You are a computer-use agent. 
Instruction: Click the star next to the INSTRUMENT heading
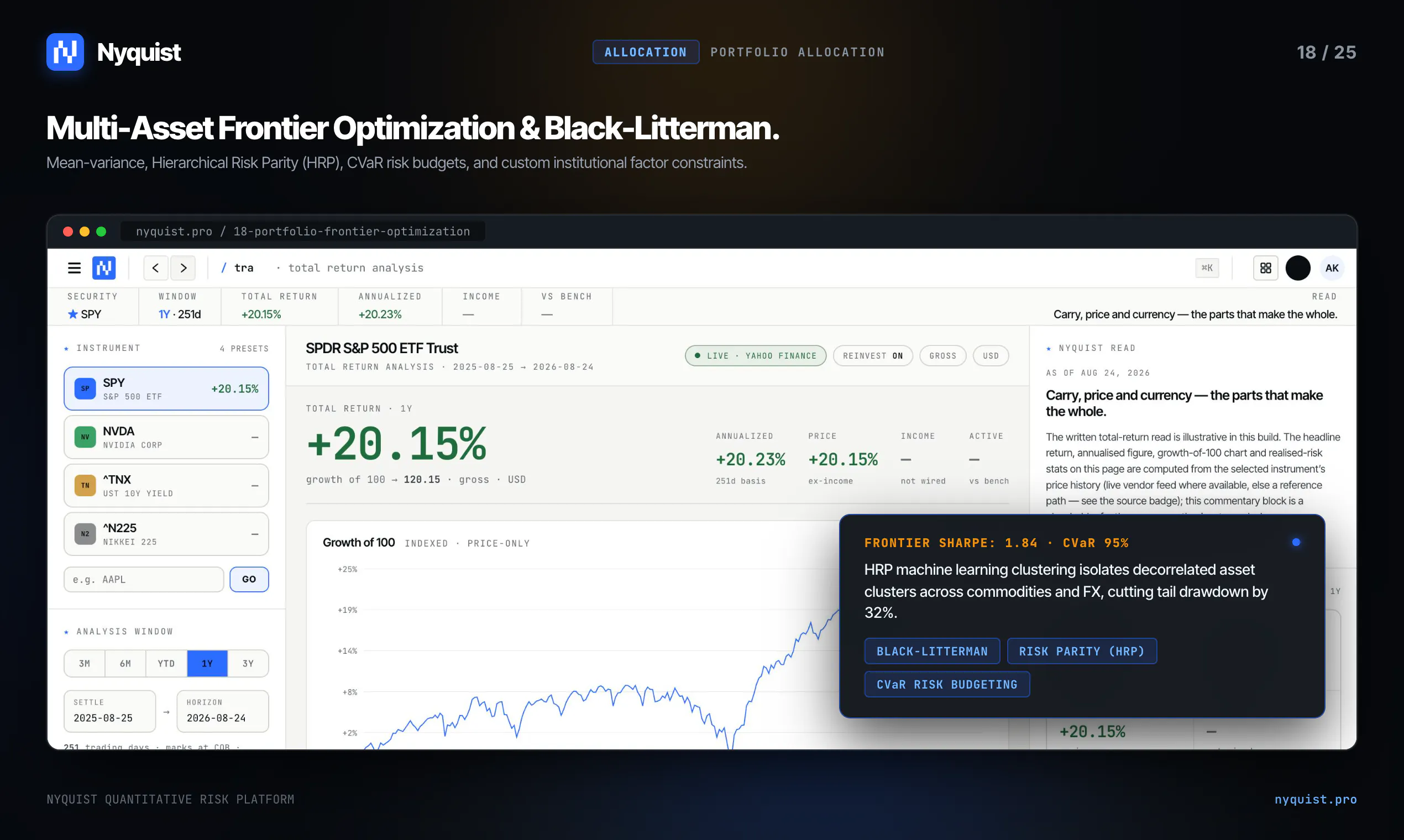coord(66,348)
